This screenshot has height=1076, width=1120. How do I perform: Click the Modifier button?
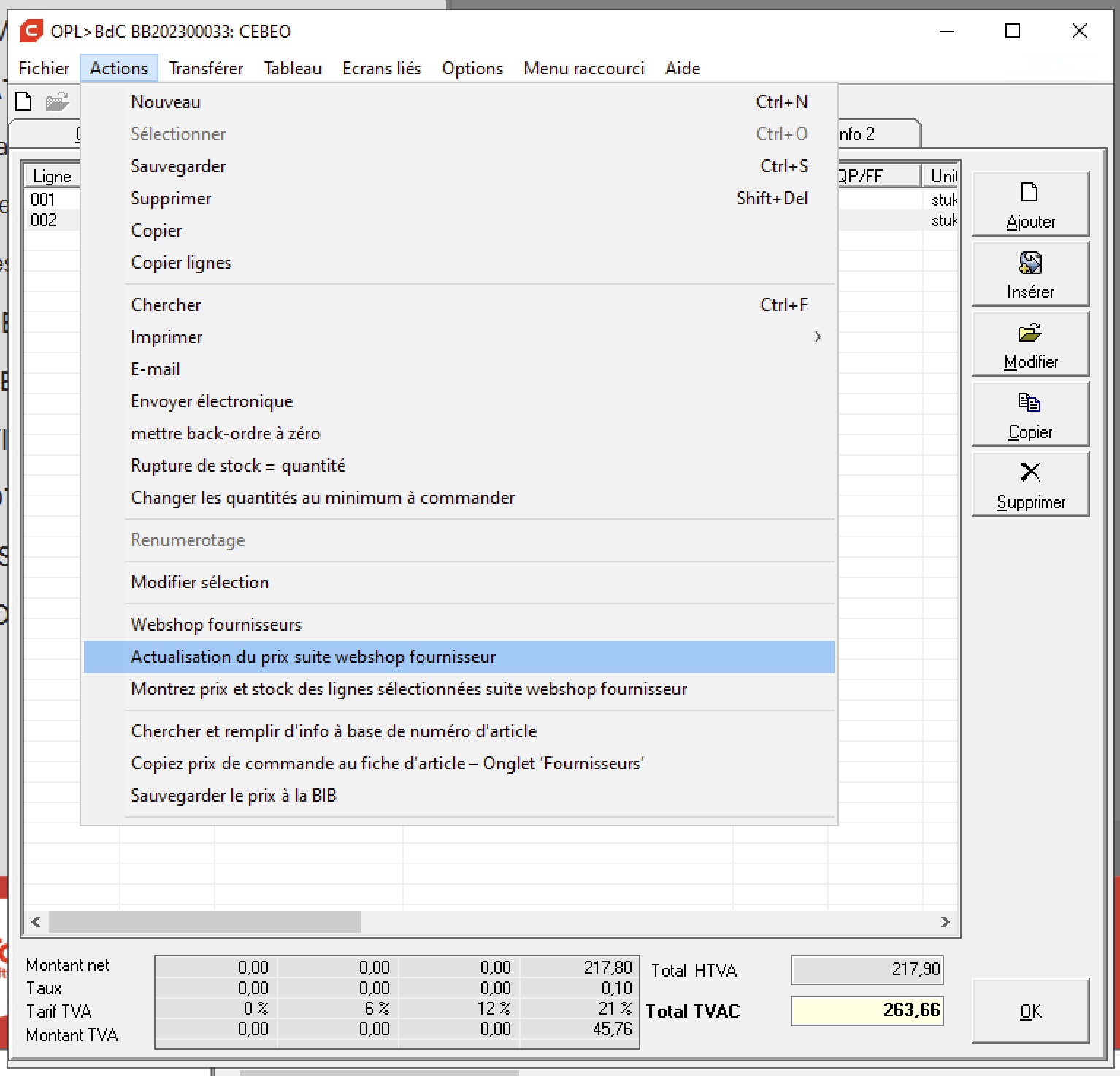click(x=1030, y=344)
